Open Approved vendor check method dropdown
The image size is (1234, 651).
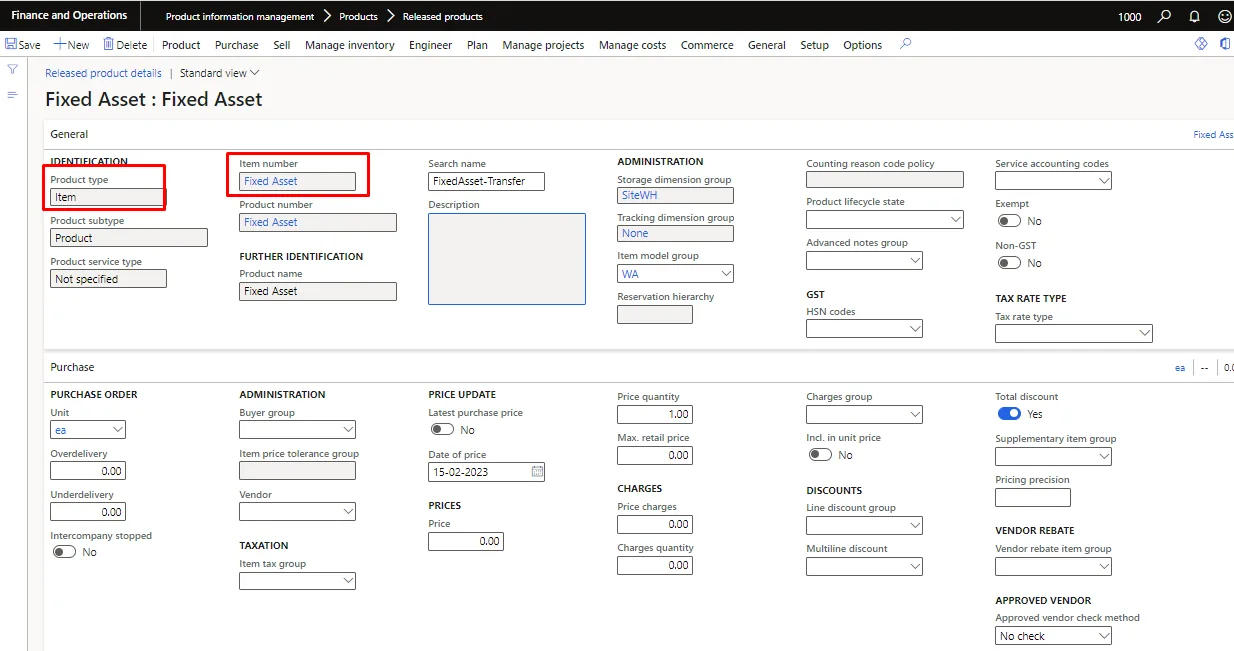[x=1104, y=636]
